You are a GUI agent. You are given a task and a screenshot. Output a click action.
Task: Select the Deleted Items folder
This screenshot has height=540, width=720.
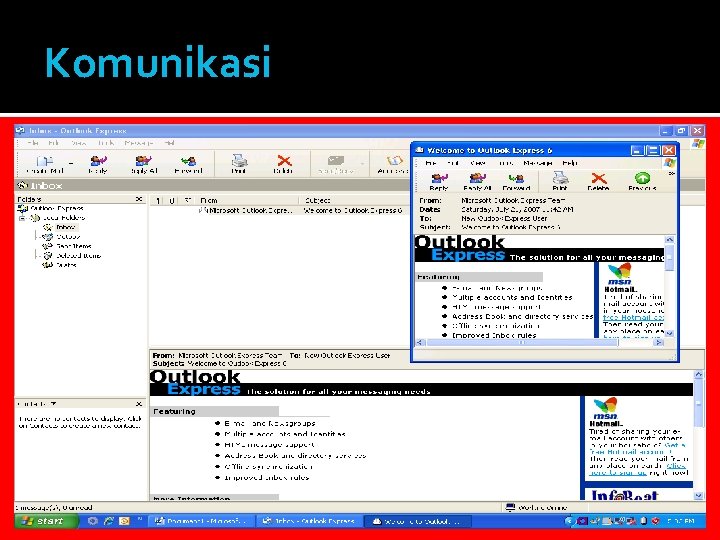[x=79, y=256]
